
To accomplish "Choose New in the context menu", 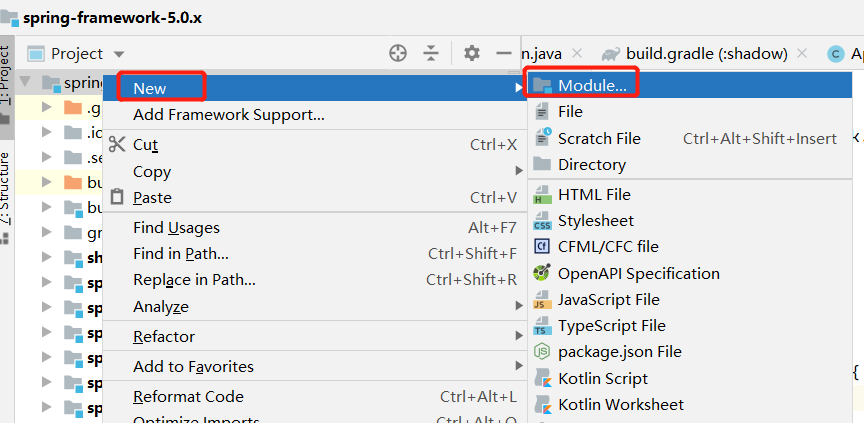I will (x=314, y=88).
